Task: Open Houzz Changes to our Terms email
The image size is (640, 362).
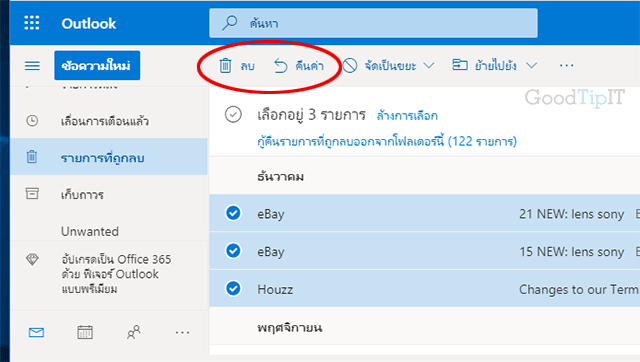Action: point(424,289)
